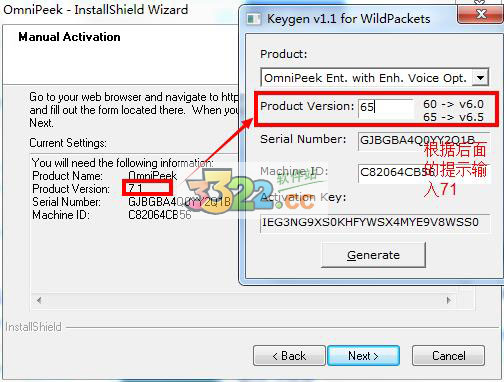504x382 pixels.
Task: Click the Machine ID field in Keygen
Action: tap(423, 173)
